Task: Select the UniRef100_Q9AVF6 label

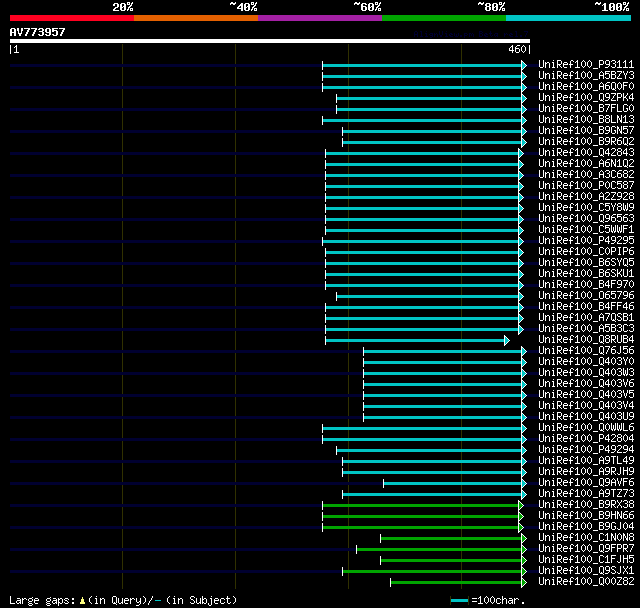Action: tap(586, 483)
